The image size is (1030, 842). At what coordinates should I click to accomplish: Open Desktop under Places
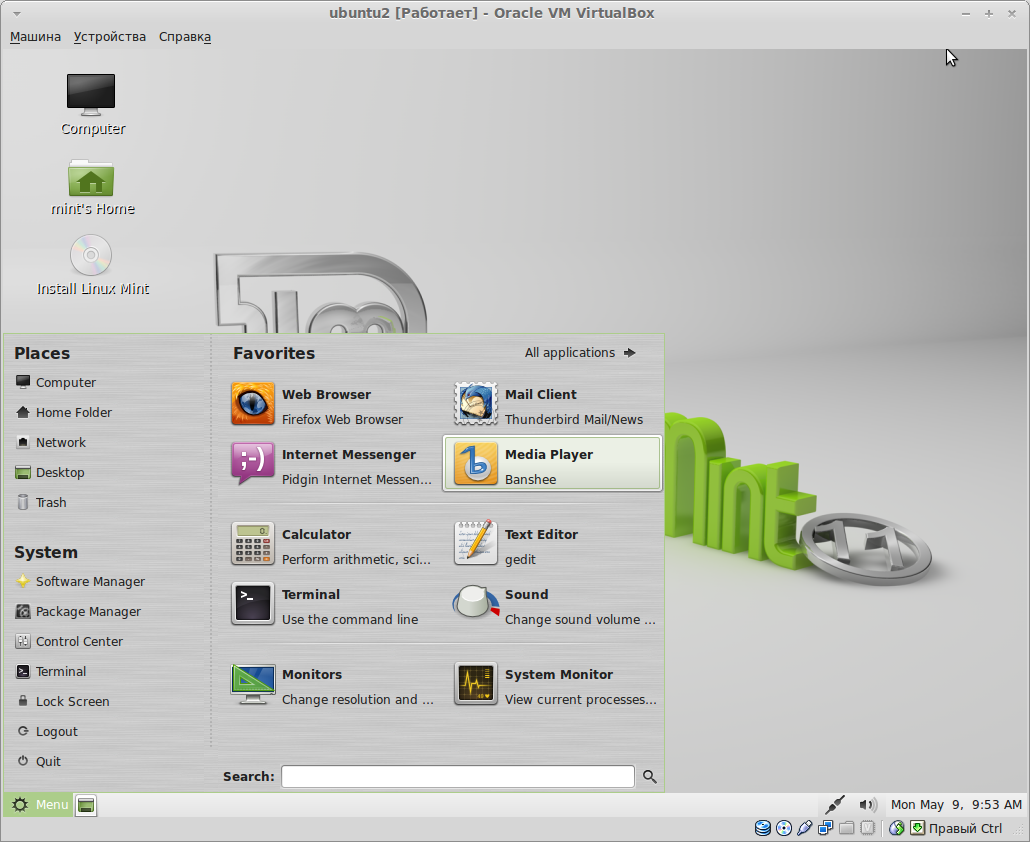[x=51, y=472]
